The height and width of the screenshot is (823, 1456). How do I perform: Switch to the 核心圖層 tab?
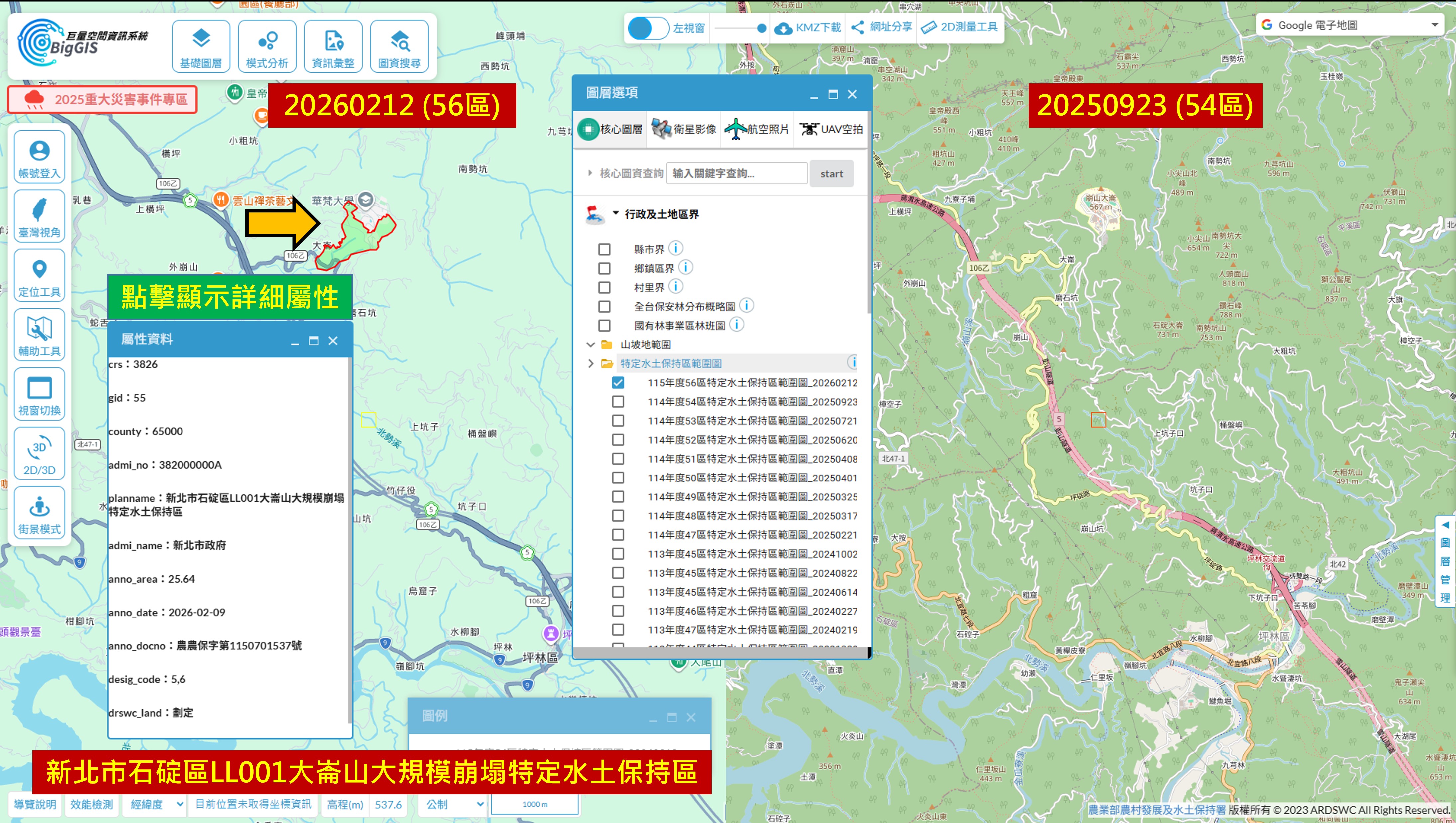click(610, 129)
